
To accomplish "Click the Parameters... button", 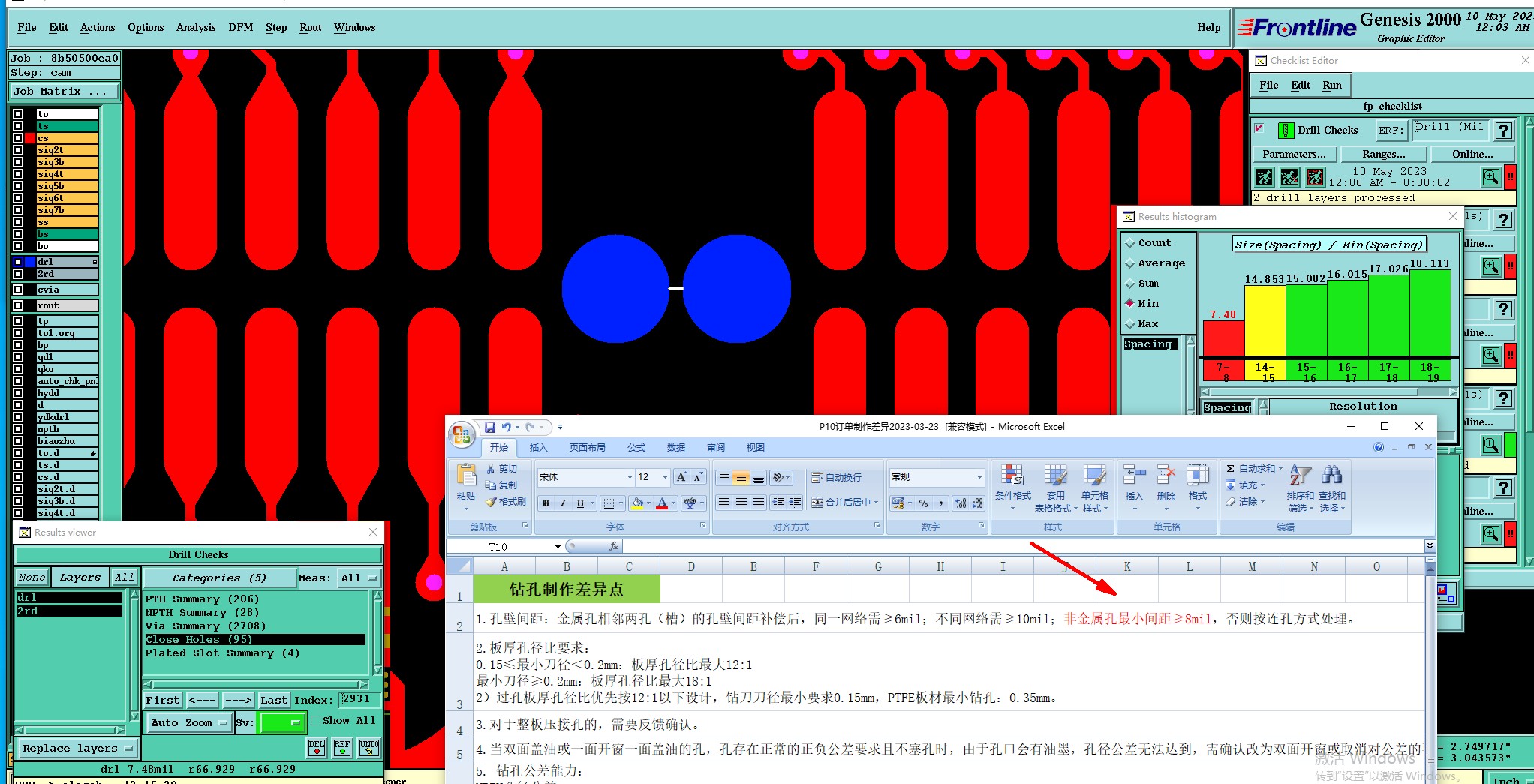I will pos(1295,154).
